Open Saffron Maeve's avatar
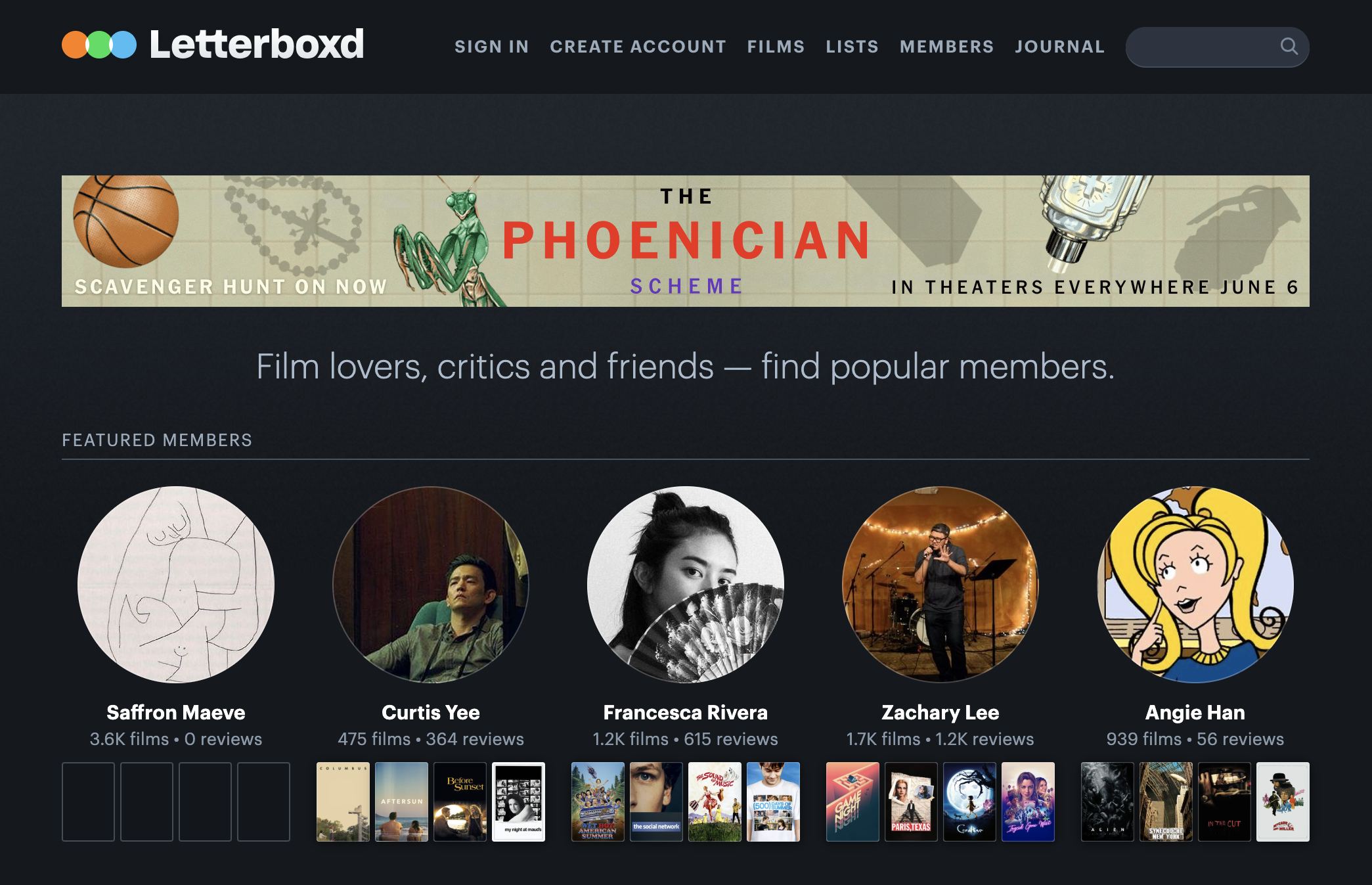The width and height of the screenshot is (1372, 885). point(176,585)
